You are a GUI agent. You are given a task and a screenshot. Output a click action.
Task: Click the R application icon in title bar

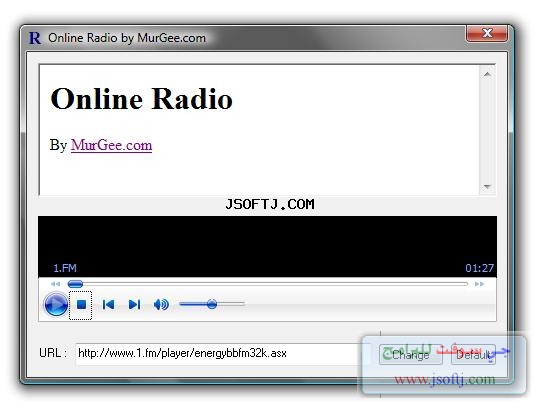tap(35, 38)
